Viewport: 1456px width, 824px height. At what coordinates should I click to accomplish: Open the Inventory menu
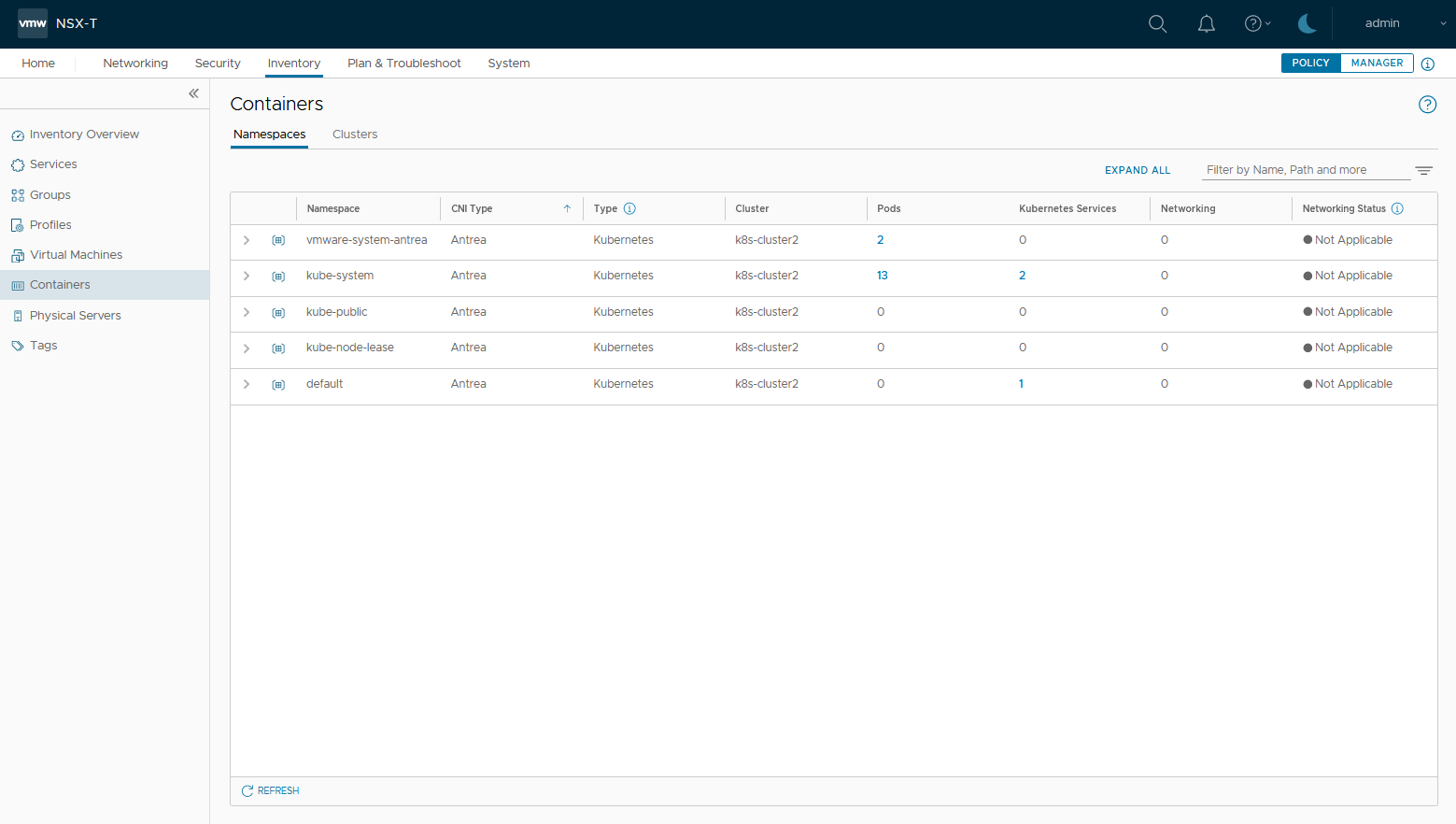point(294,64)
